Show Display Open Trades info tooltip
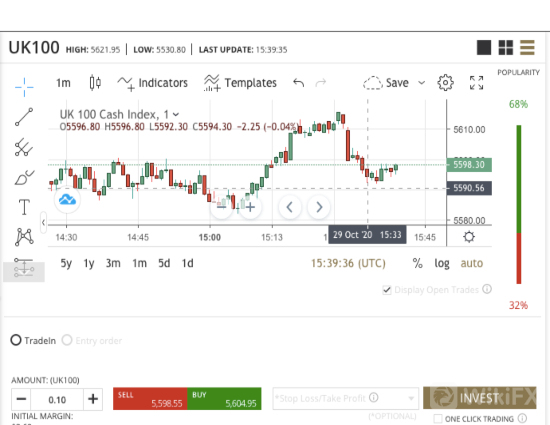This screenshot has height=425, width=550. click(487, 289)
